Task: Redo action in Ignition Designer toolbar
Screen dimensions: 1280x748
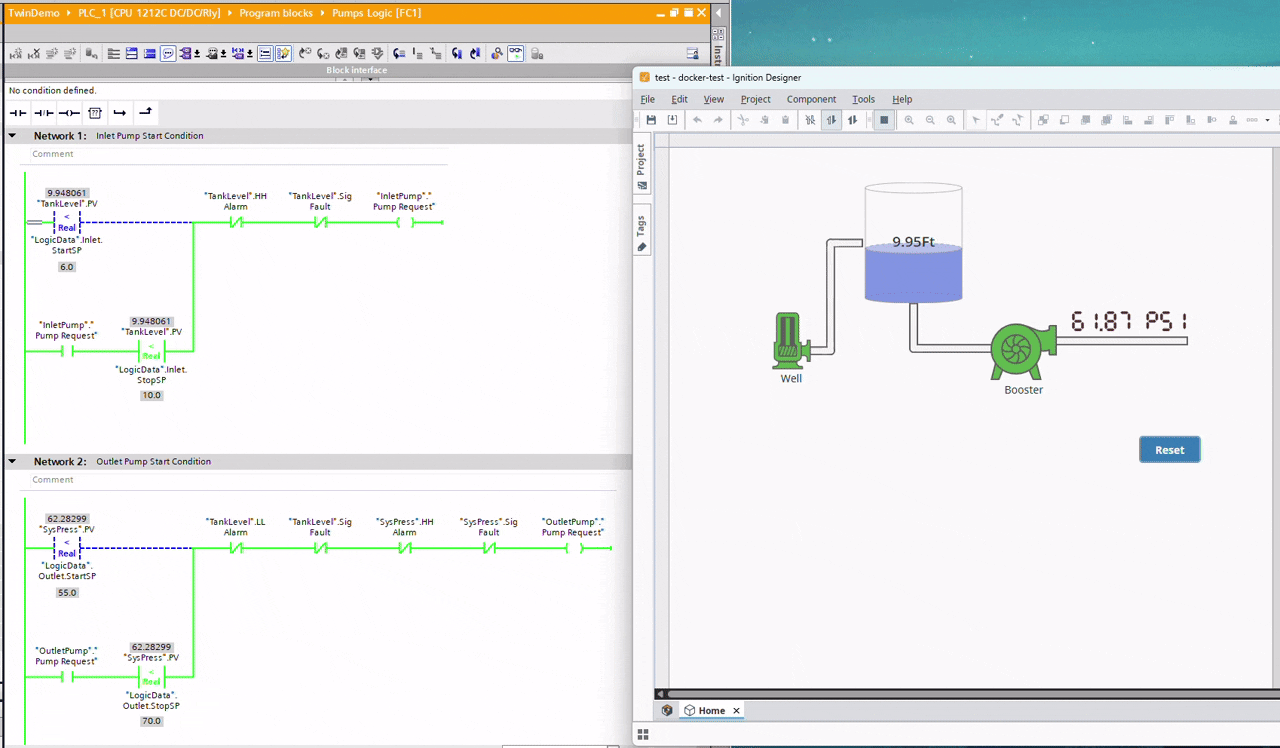Action: click(x=718, y=120)
